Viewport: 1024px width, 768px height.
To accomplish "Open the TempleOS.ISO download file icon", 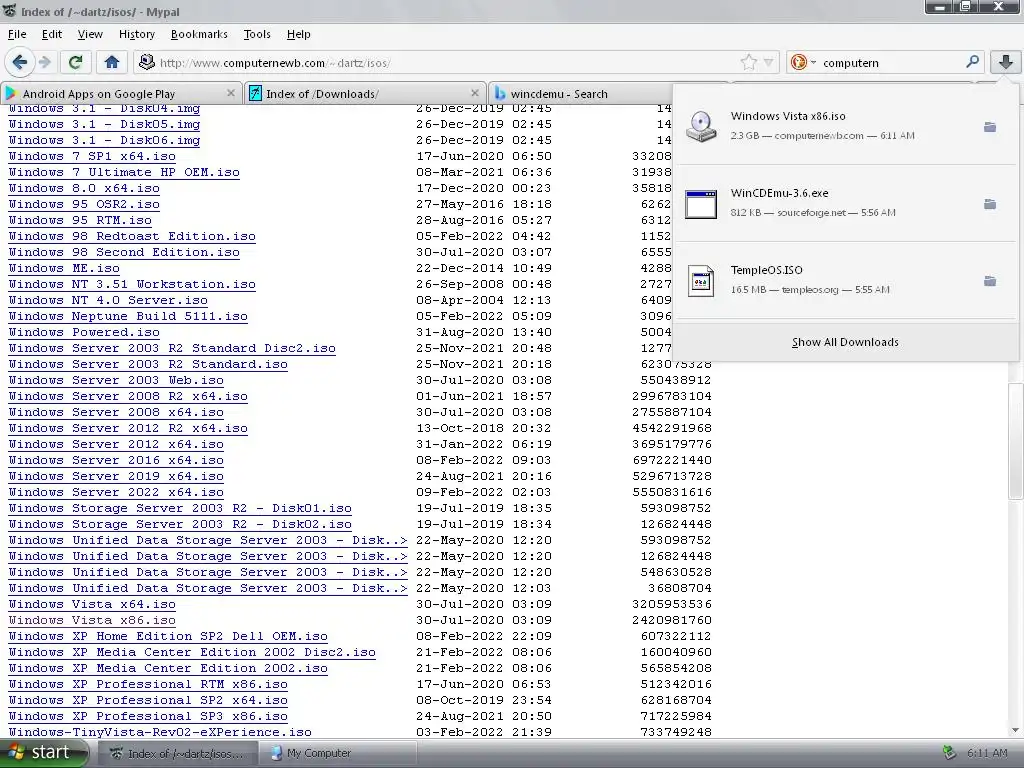I will click(701, 281).
